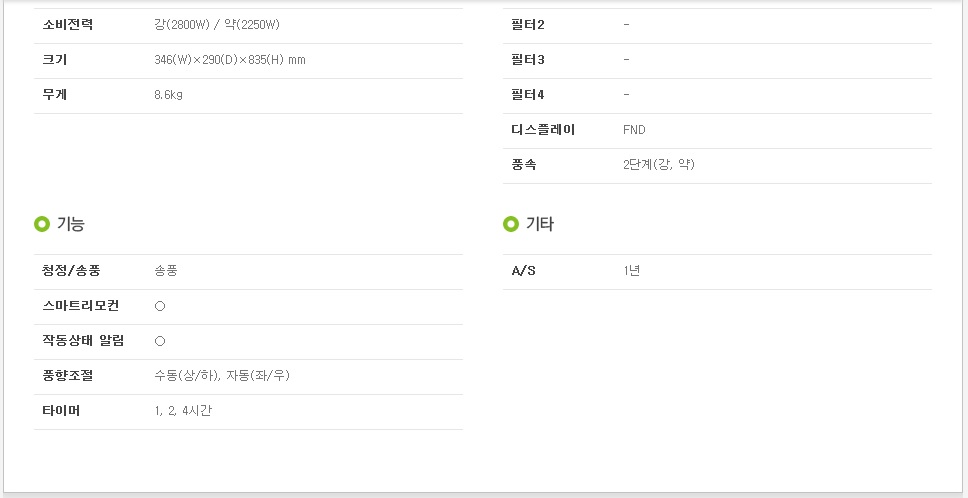Click the circle mark in 스마트리모컨 row
The height and width of the screenshot is (498, 968).
[160, 306]
